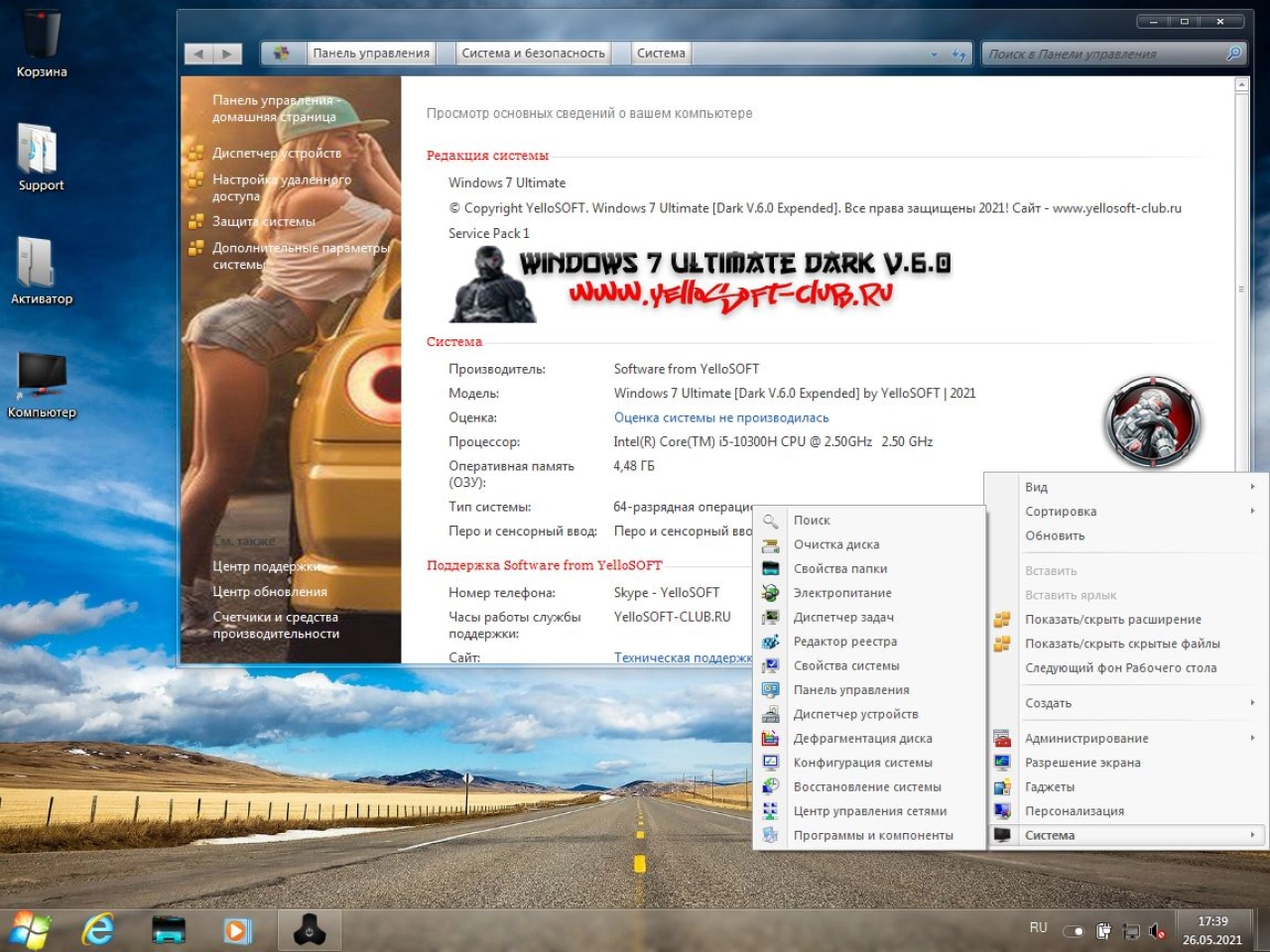1270x952 pixels.
Task: Select Система и безопасность in the breadcrumb
Action: (533, 54)
